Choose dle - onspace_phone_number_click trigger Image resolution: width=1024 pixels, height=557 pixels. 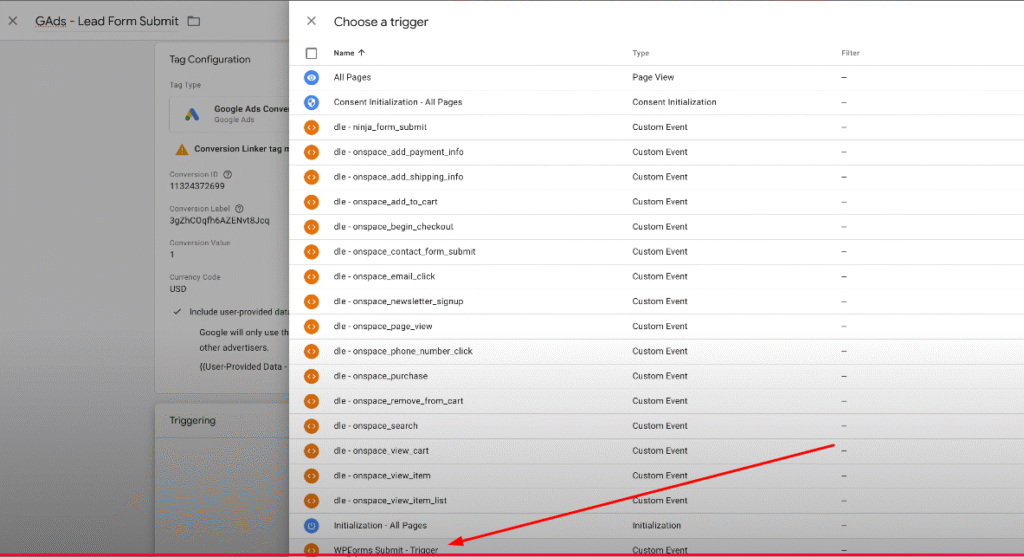(403, 351)
